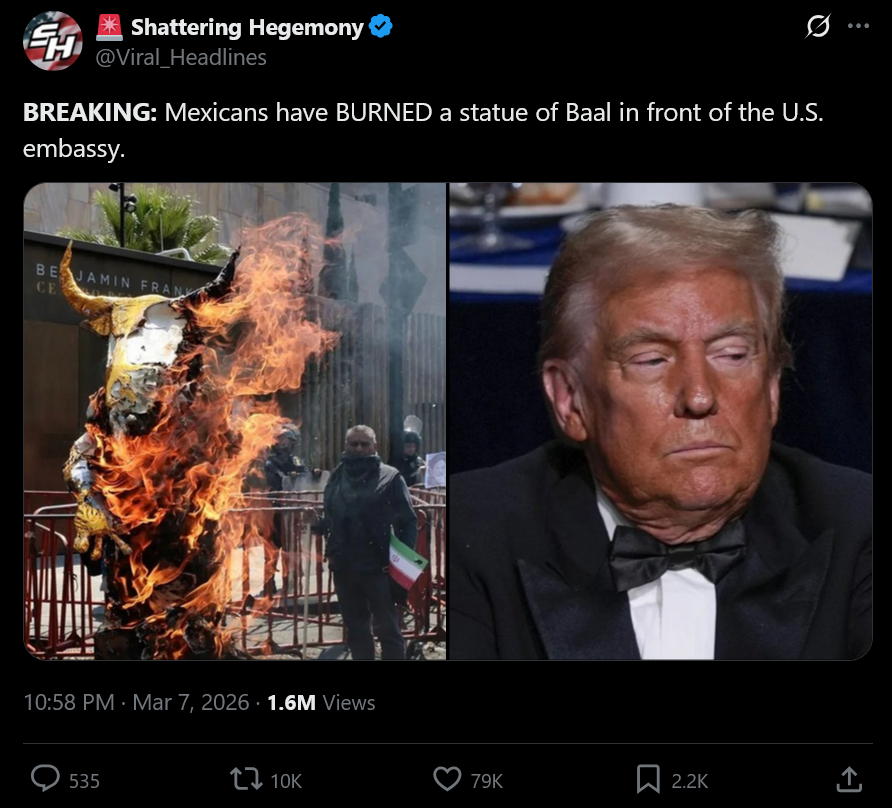Click the 1.6M Views counter
Image resolution: width=892 pixels, height=808 pixels.
coord(321,703)
